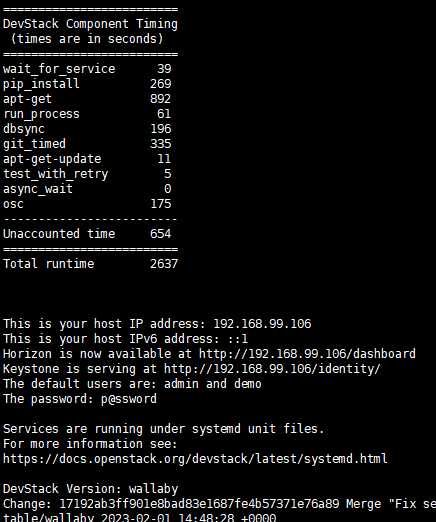This screenshot has width=436, height=522.
Task: Click the Total runtime value 2637
Action: (x=164, y=264)
